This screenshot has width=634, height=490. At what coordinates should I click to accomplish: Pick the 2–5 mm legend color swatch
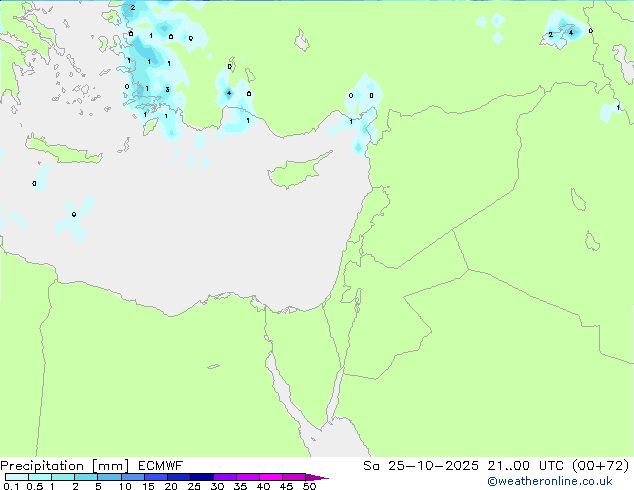[x=86, y=477]
